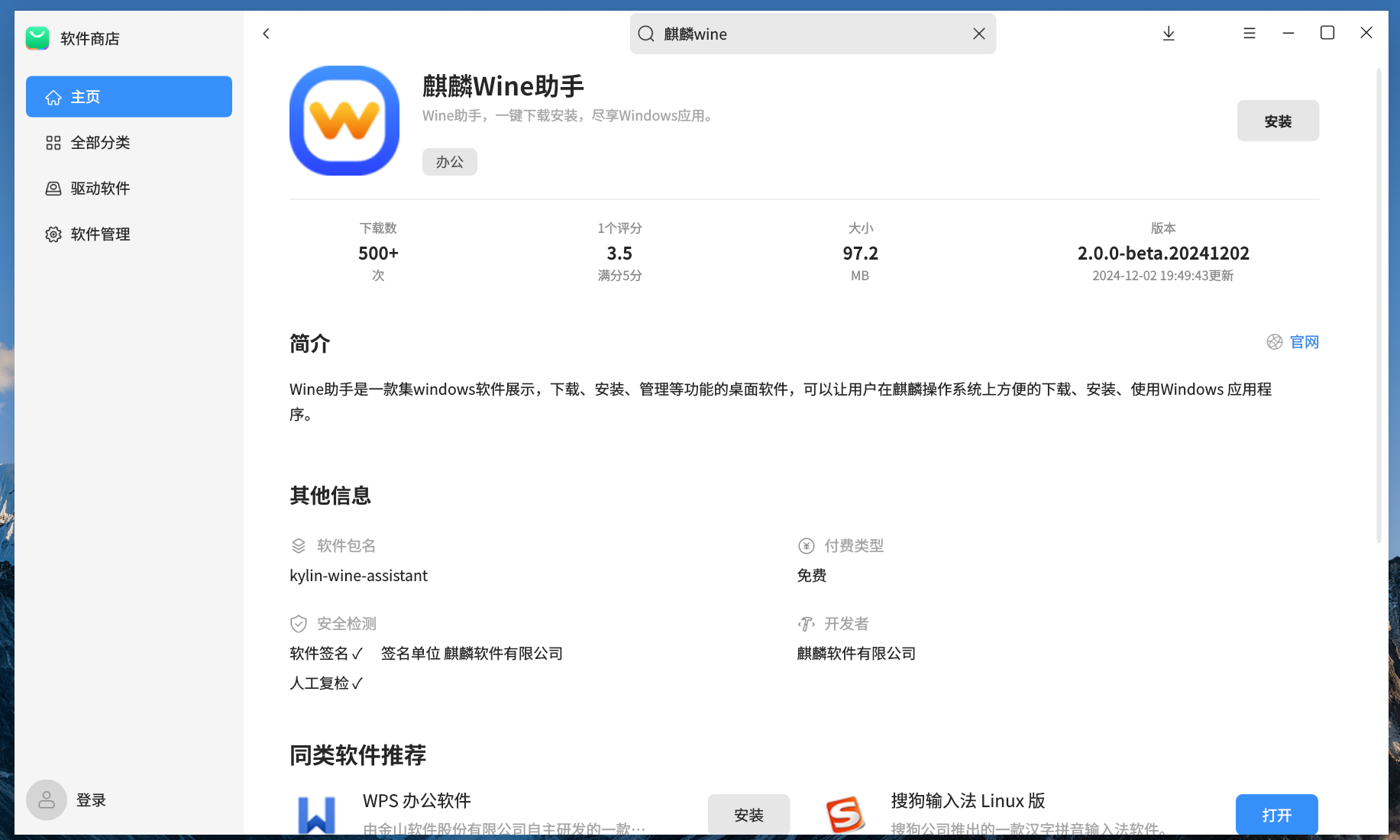
Task: Click the search magnifier icon
Action: (x=646, y=34)
